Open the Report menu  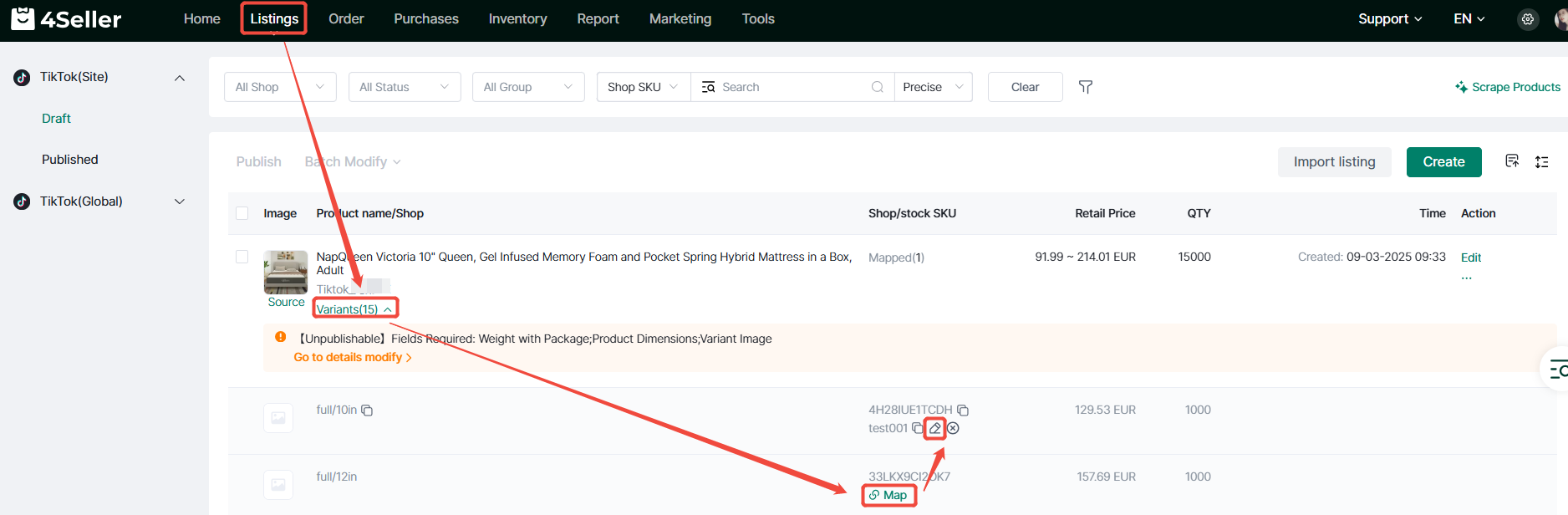click(598, 18)
